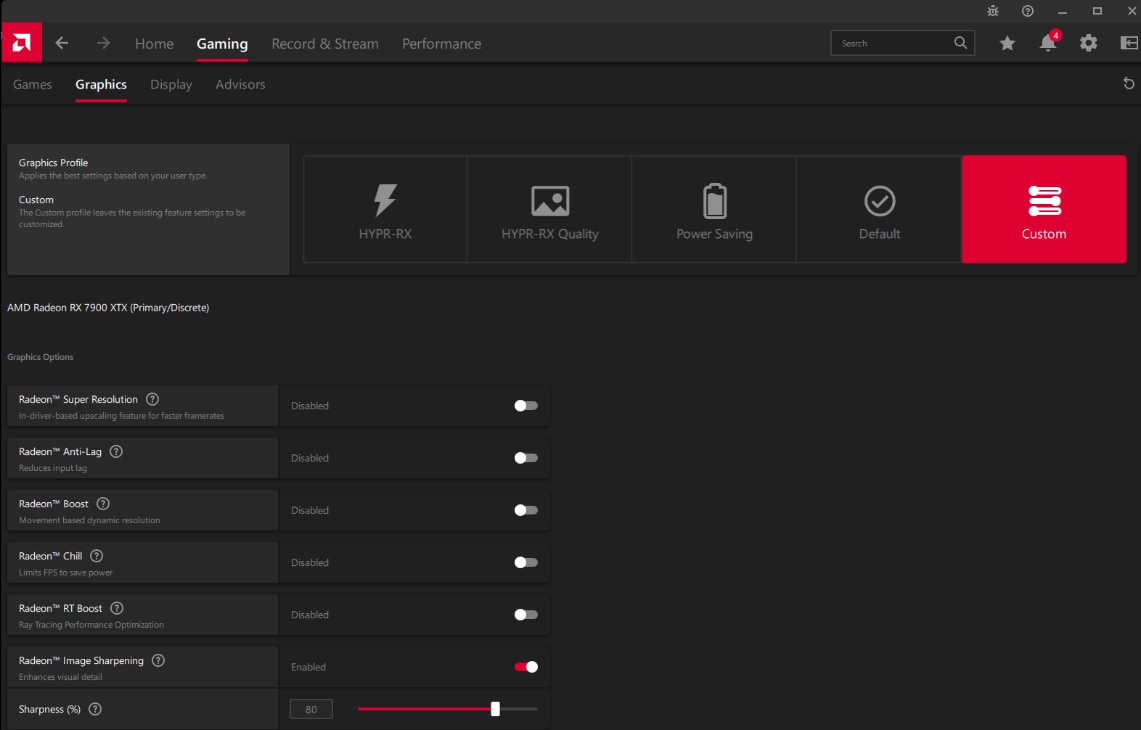The width and height of the screenshot is (1141, 730).
Task: Open the Performance tab
Action: (x=442, y=44)
